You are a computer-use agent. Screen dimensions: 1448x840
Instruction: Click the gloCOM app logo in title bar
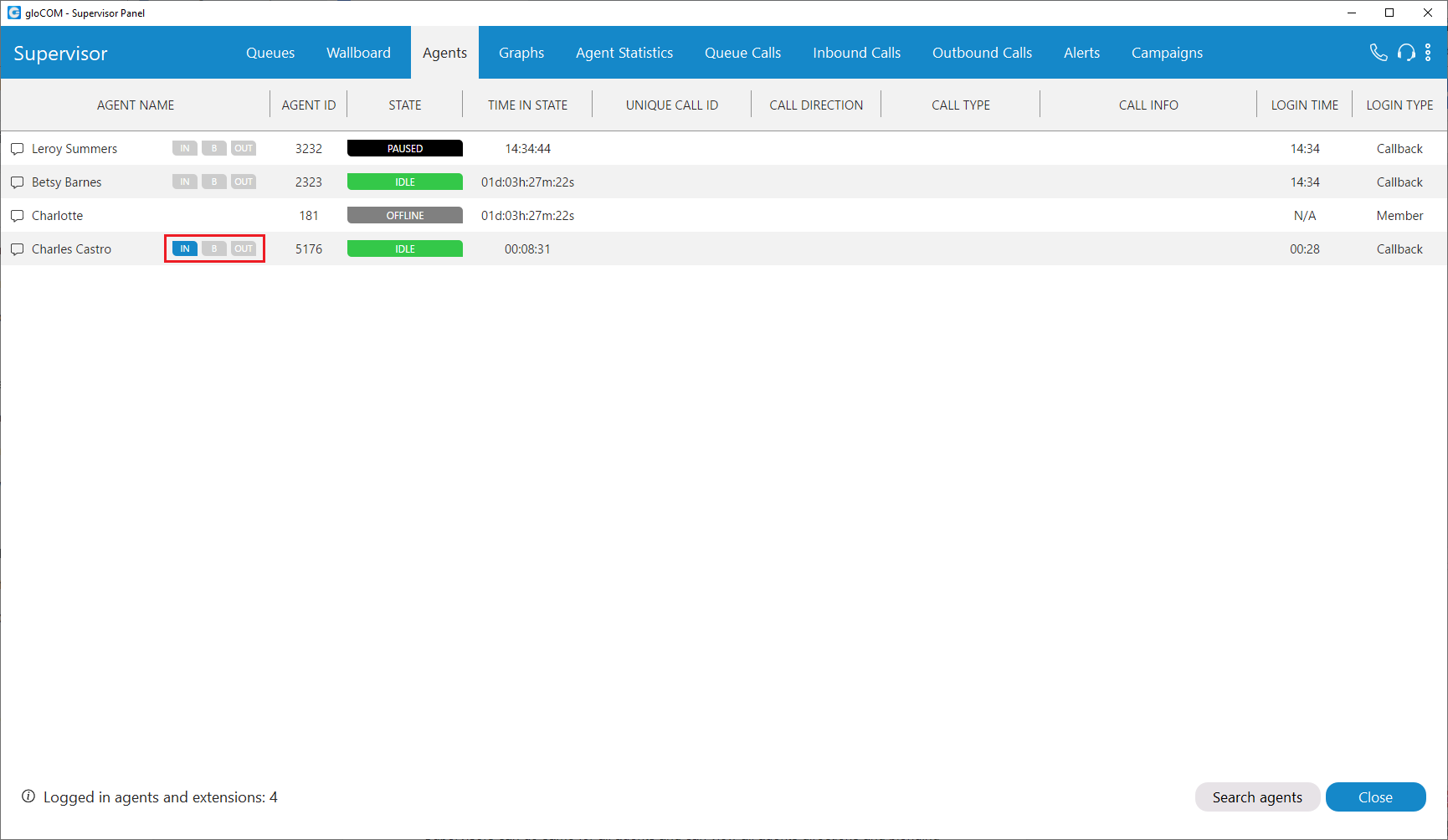[x=13, y=13]
